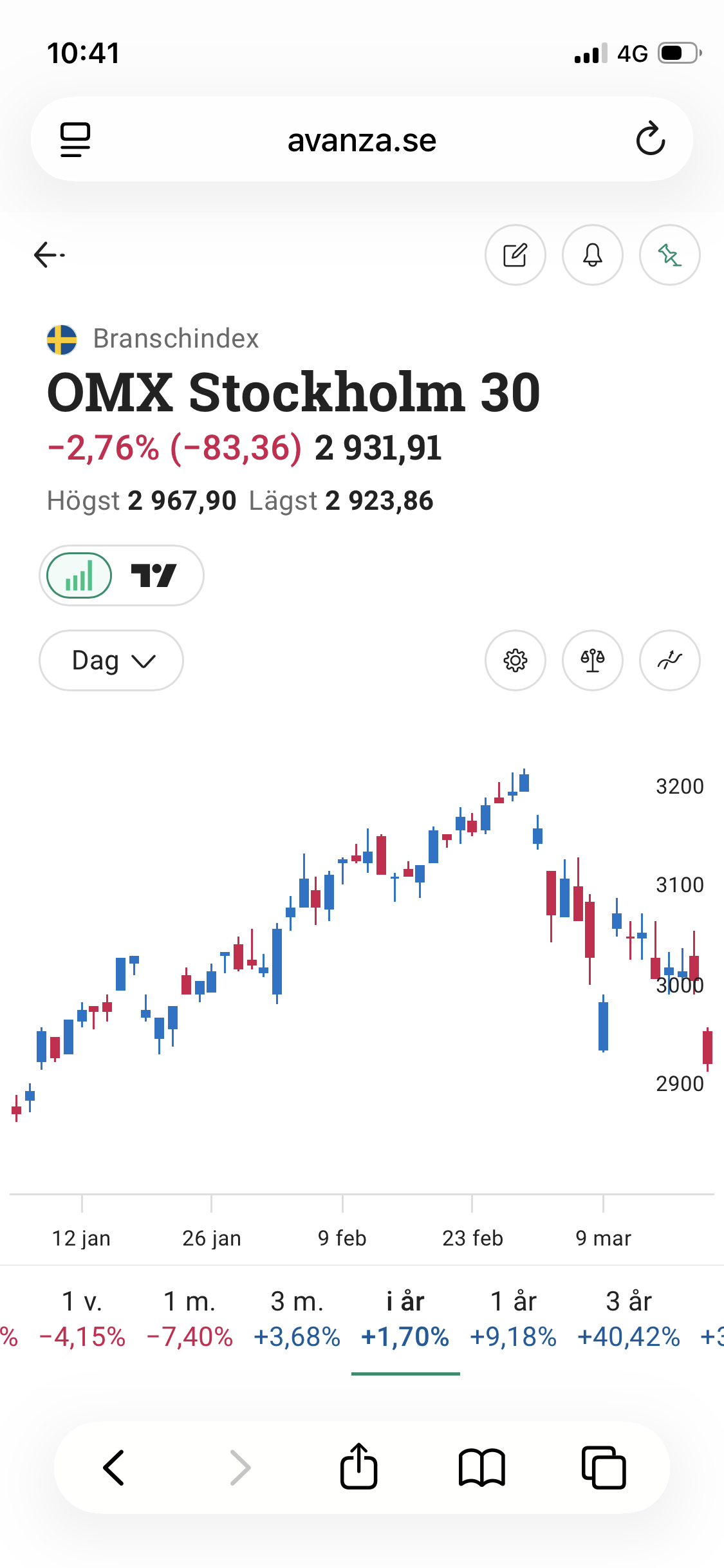Switch to standard Avanza bar chart view
Image resolution: width=724 pixels, height=1568 pixels.
(80, 575)
